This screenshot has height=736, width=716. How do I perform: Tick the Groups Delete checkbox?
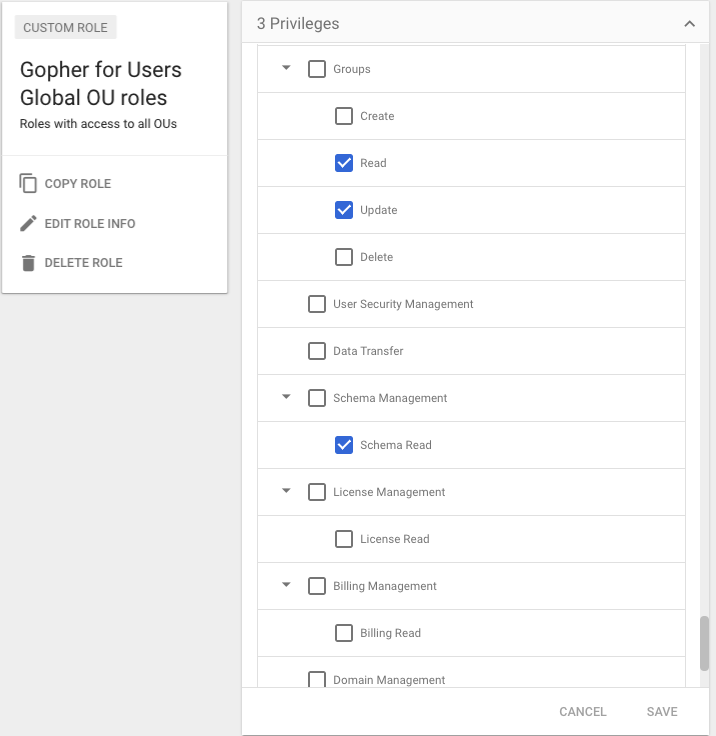point(344,257)
